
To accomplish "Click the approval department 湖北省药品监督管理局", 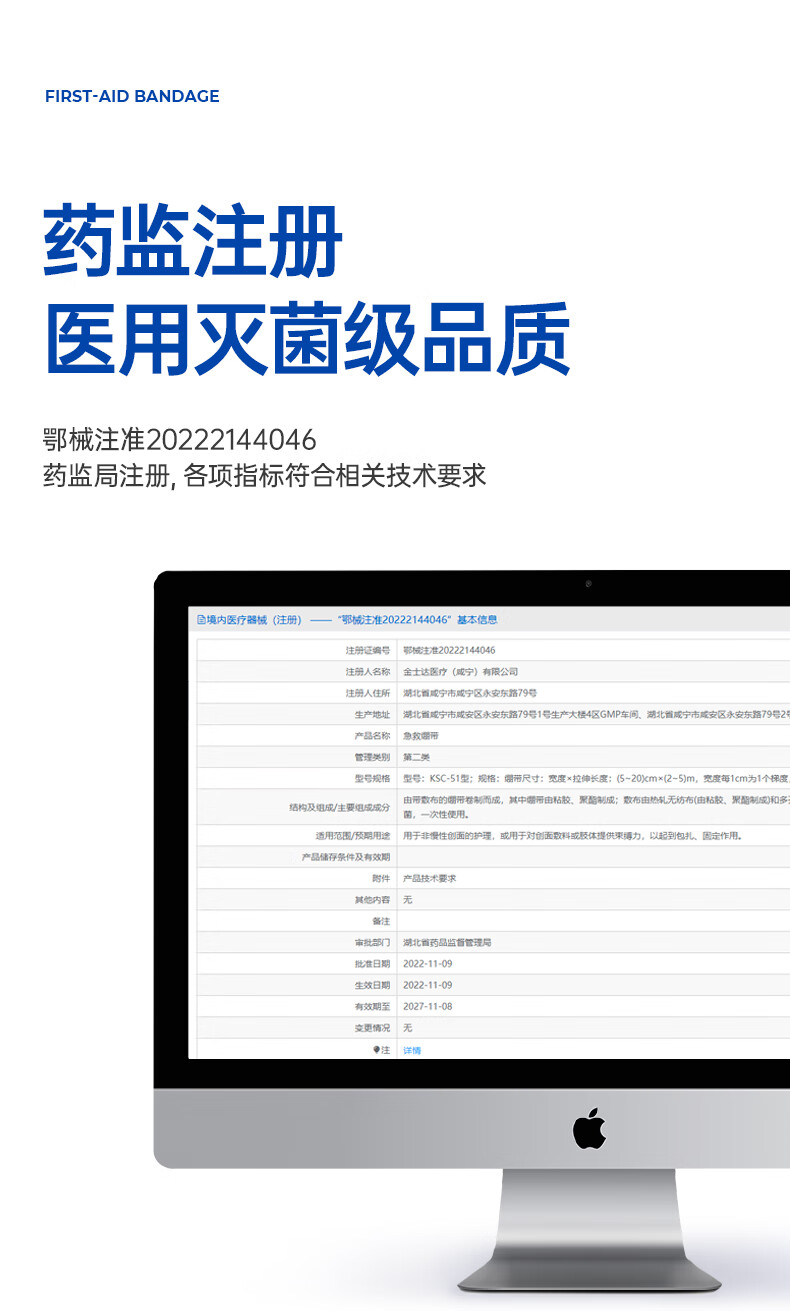I will [x=447, y=942].
